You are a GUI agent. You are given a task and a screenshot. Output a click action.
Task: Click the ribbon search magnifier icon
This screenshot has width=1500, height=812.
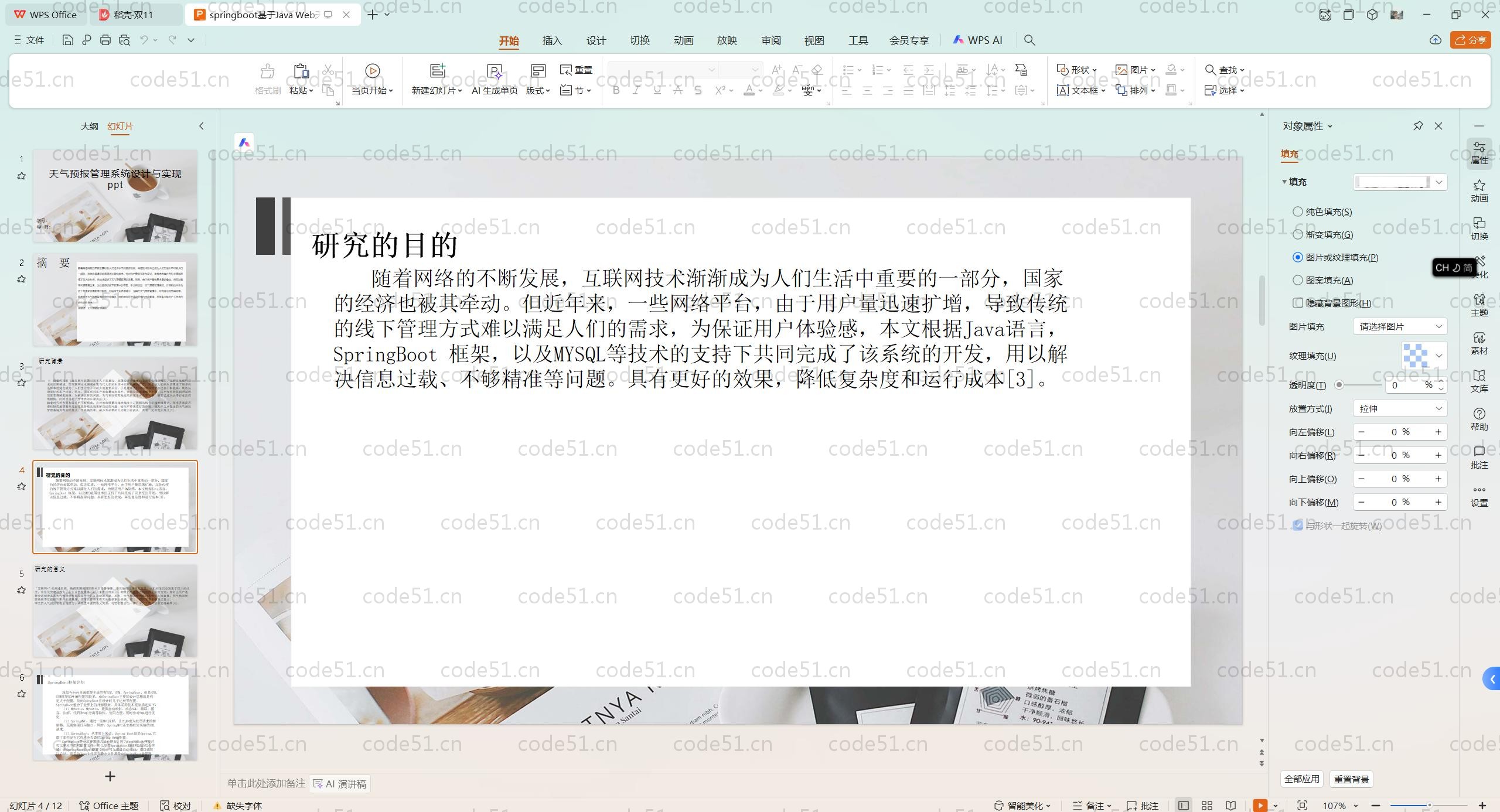1029,40
